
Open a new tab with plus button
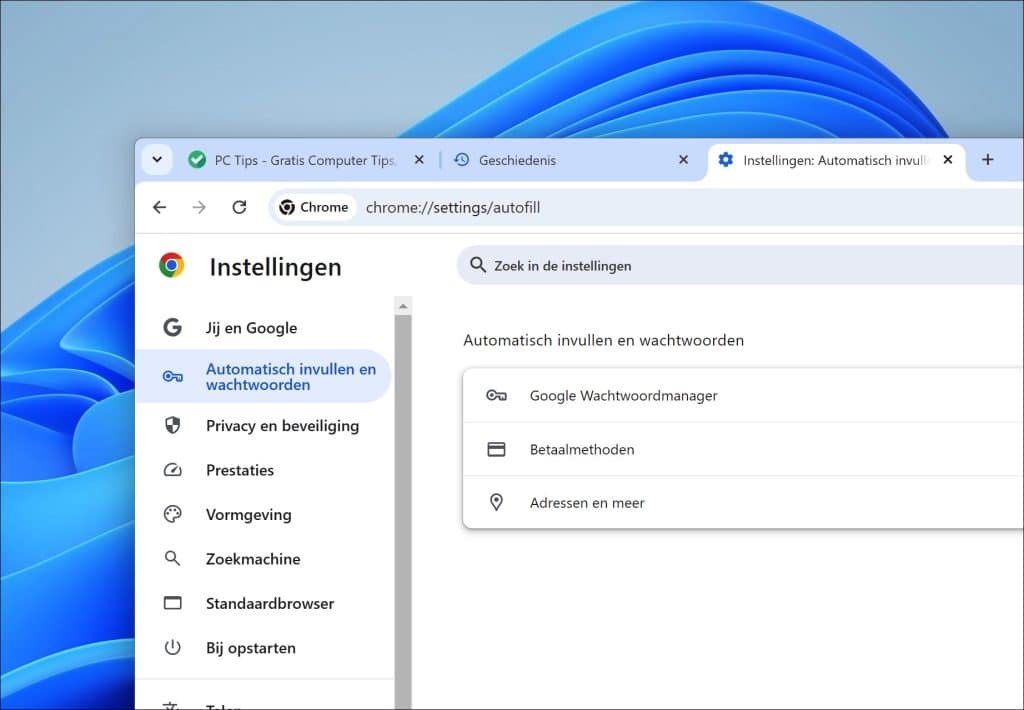(987, 159)
